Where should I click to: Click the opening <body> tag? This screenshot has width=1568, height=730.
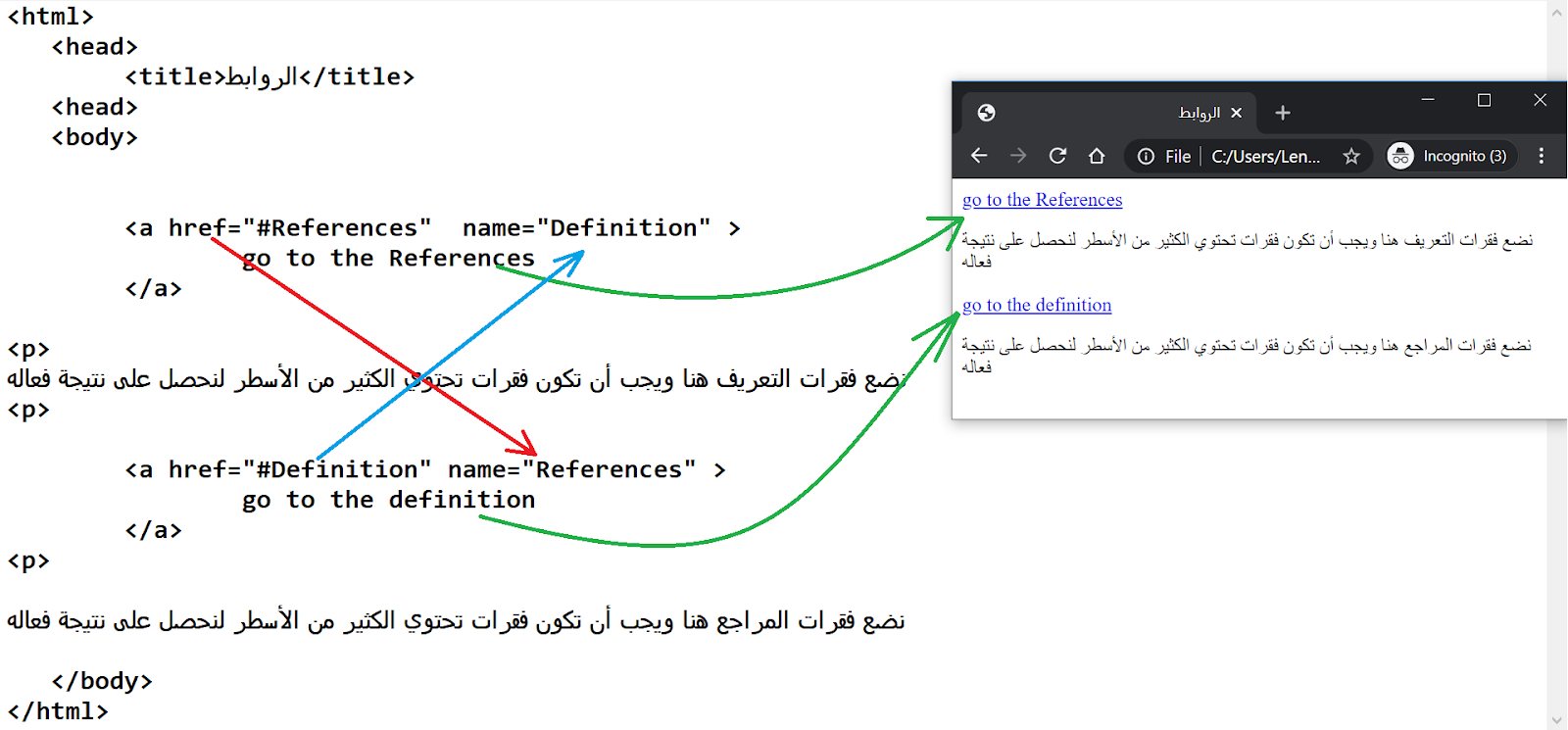pos(95,137)
